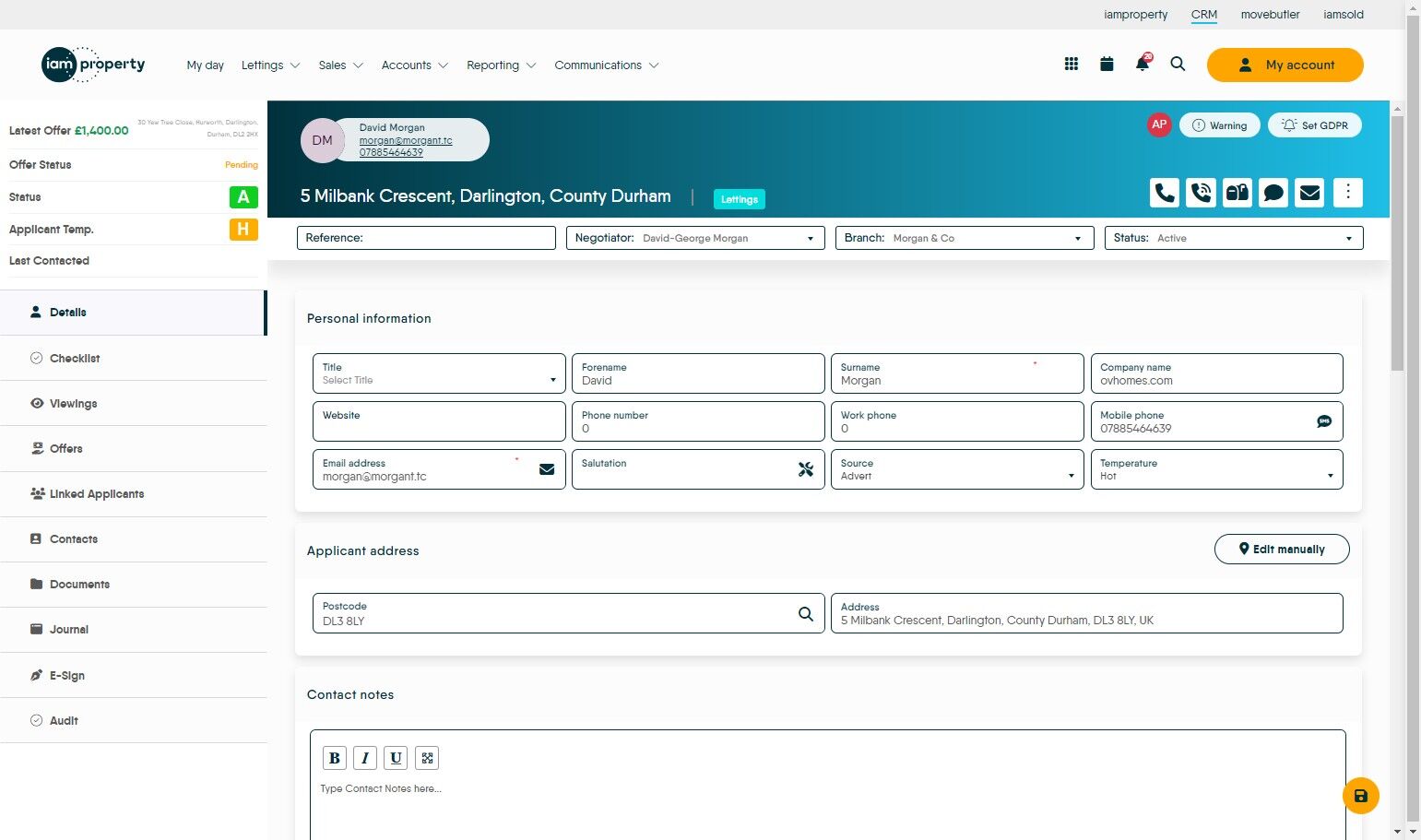
Task: Open the Temperature dropdown
Action: point(1215,470)
